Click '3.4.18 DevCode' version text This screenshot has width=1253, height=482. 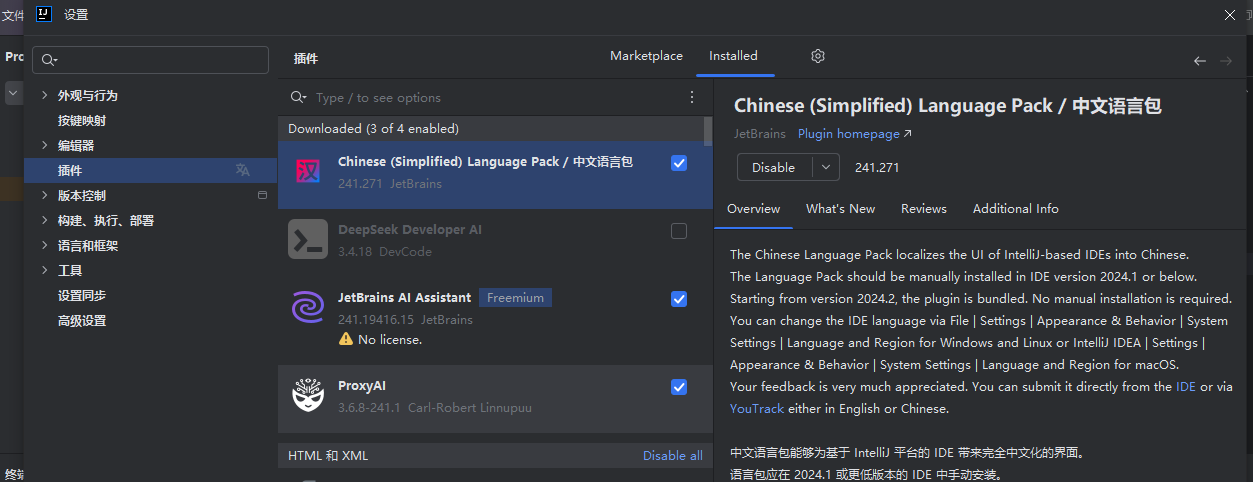pyautogui.click(x=385, y=252)
